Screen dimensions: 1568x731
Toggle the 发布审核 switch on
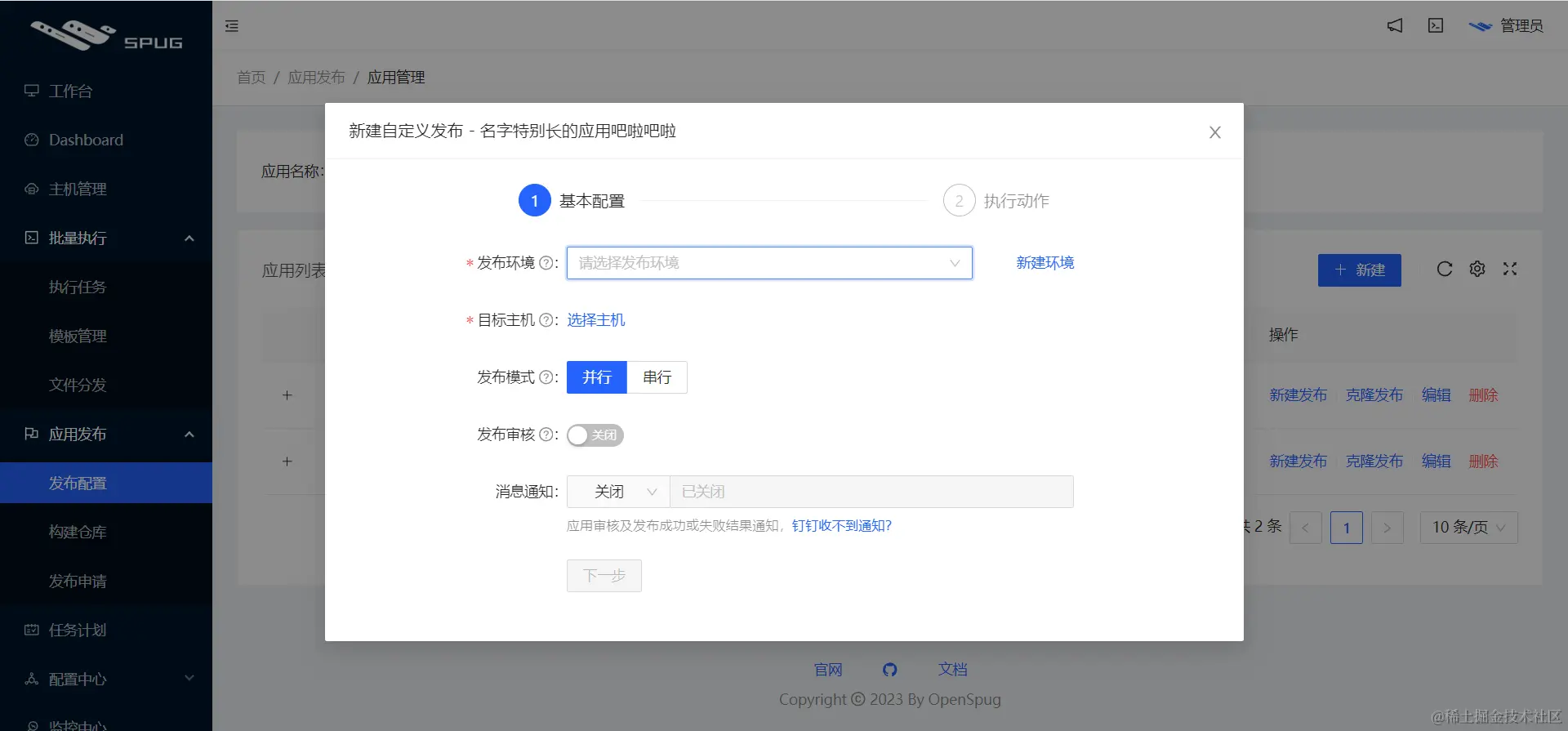click(595, 435)
